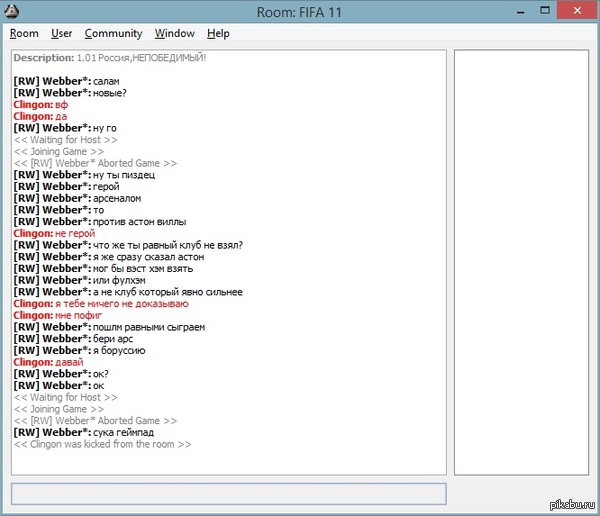Click Webber's message 'против астон виллы'

[100, 222]
